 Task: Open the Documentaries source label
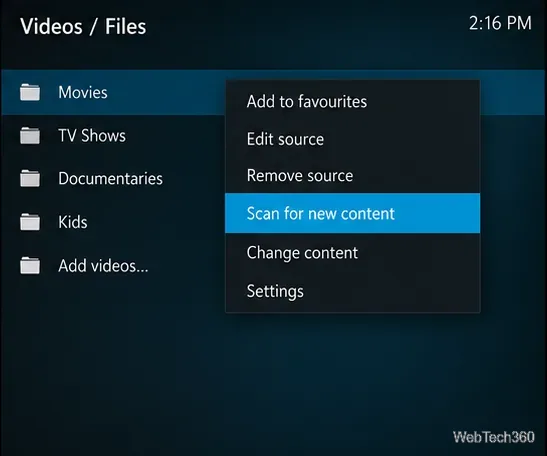tap(111, 178)
